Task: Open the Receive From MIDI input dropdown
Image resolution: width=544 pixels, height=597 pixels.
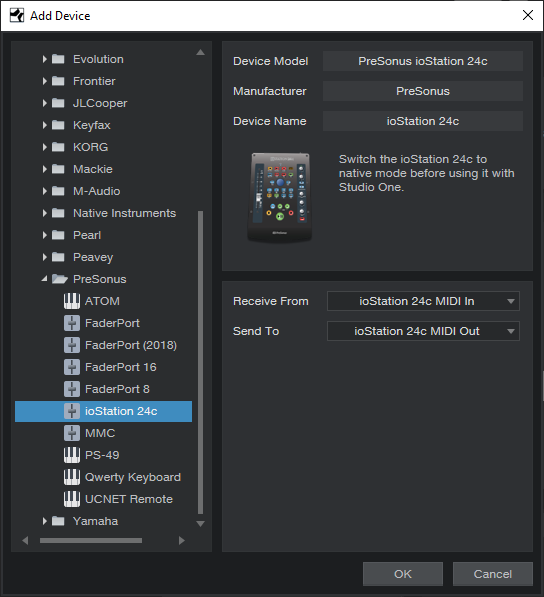Action: tap(423, 301)
